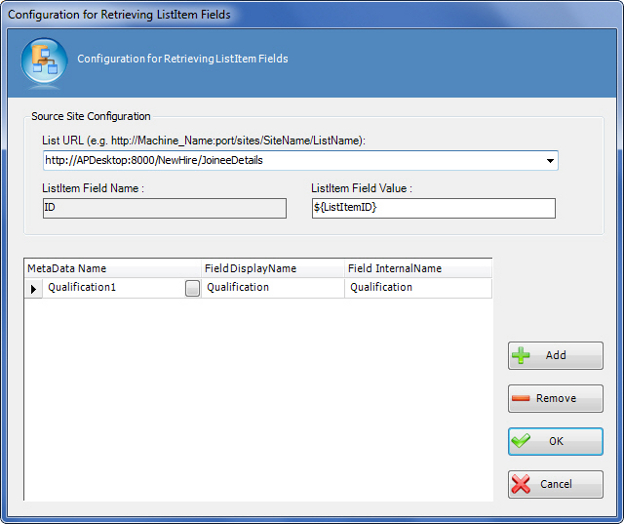Click the red minus Remove button
Image resolution: width=624 pixels, height=524 pixels.
click(x=555, y=398)
